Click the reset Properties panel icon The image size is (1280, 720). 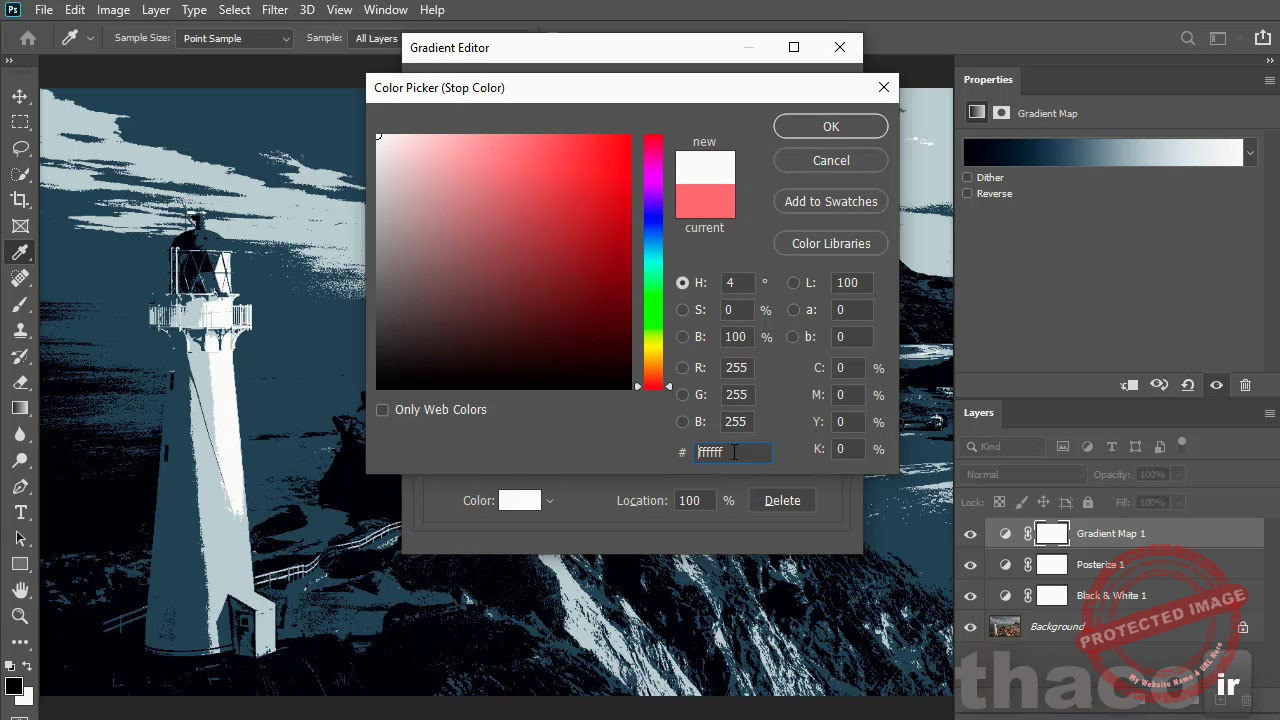(1189, 385)
